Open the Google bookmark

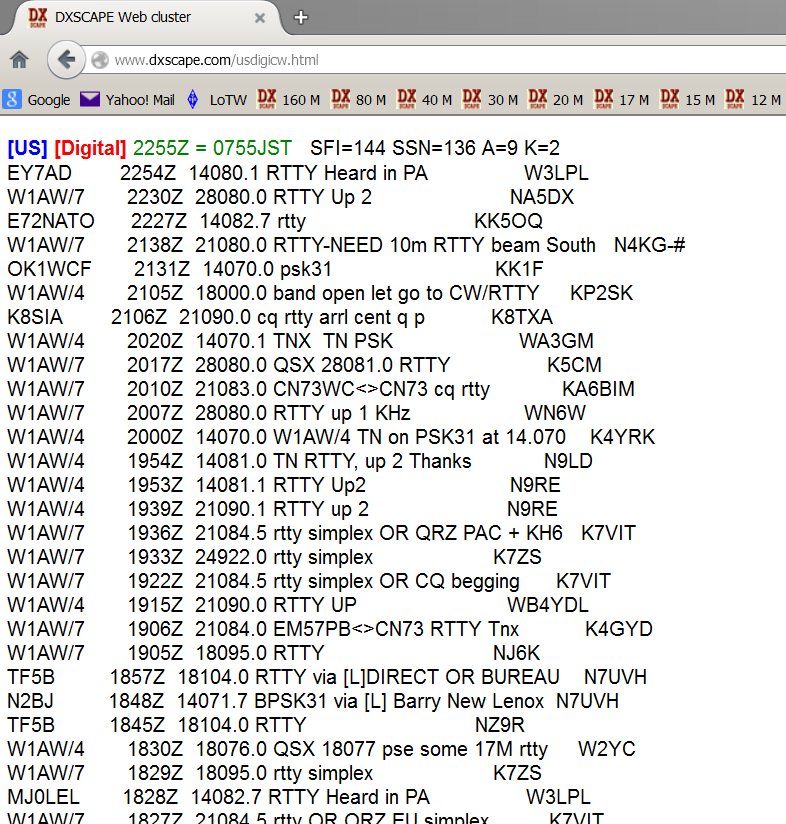[x=36, y=99]
